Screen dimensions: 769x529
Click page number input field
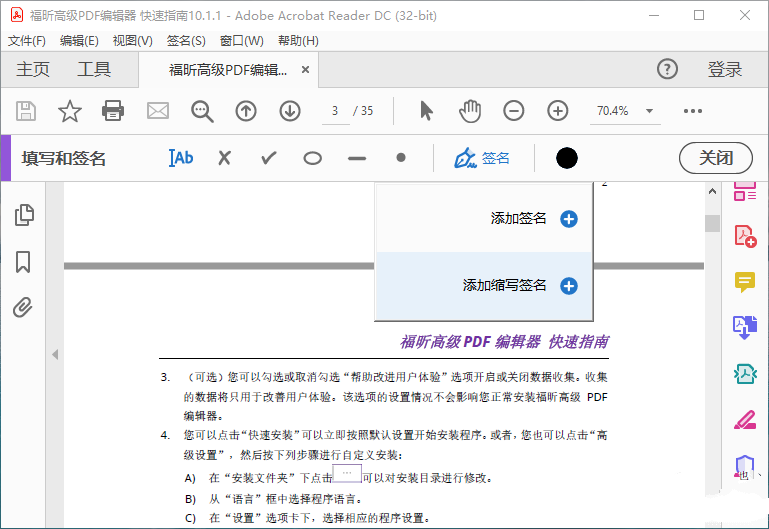coord(335,111)
